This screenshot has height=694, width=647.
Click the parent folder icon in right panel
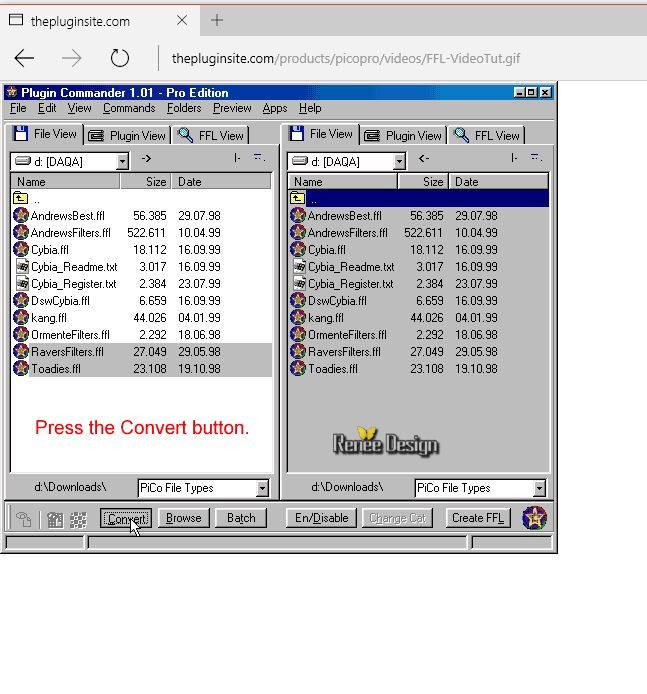tap(297, 198)
